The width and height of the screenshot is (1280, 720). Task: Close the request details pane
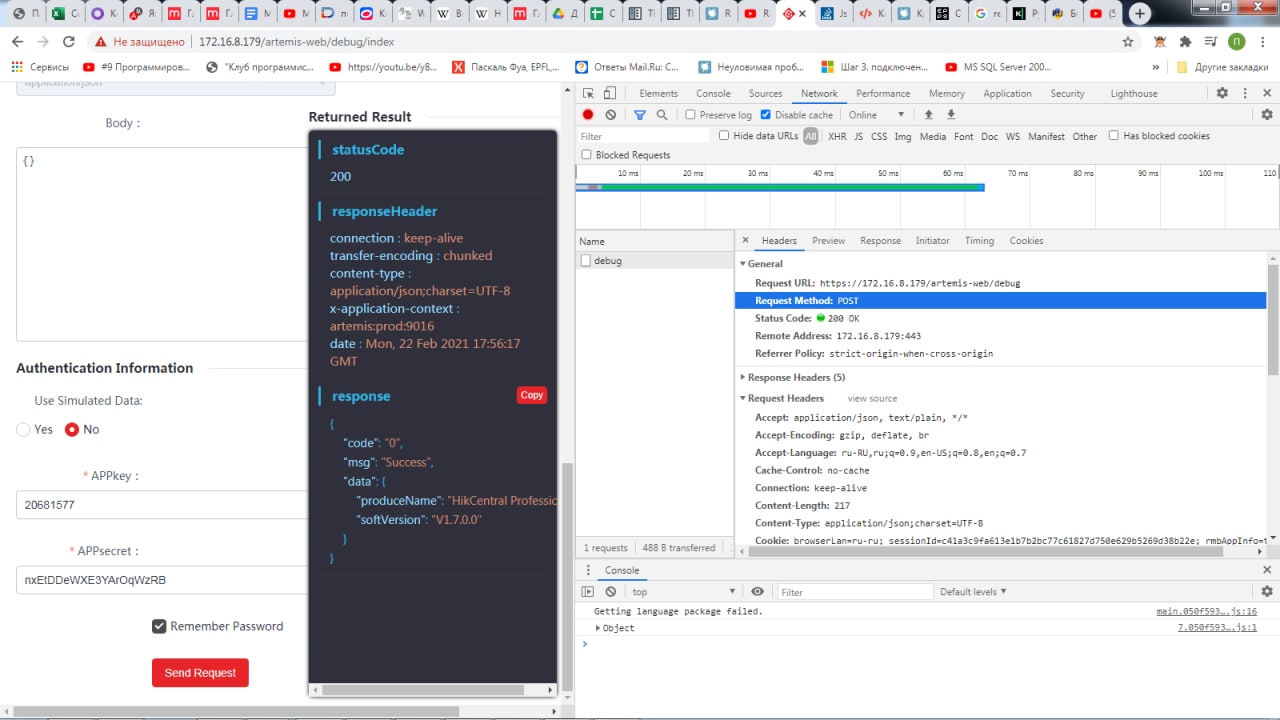point(745,241)
